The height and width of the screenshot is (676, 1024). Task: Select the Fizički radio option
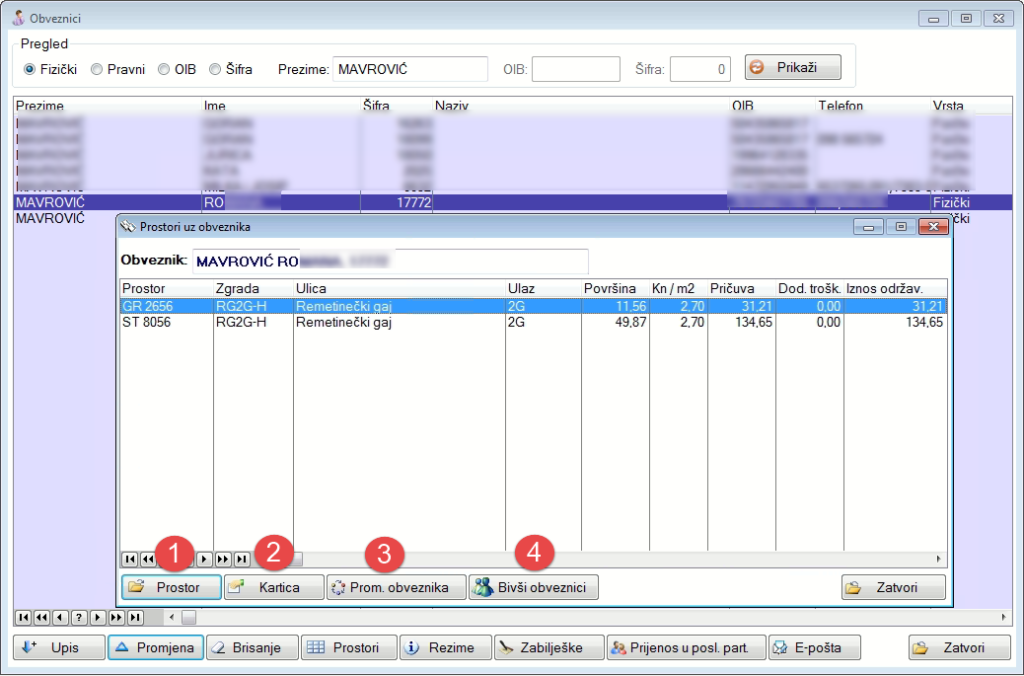coord(30,70)
